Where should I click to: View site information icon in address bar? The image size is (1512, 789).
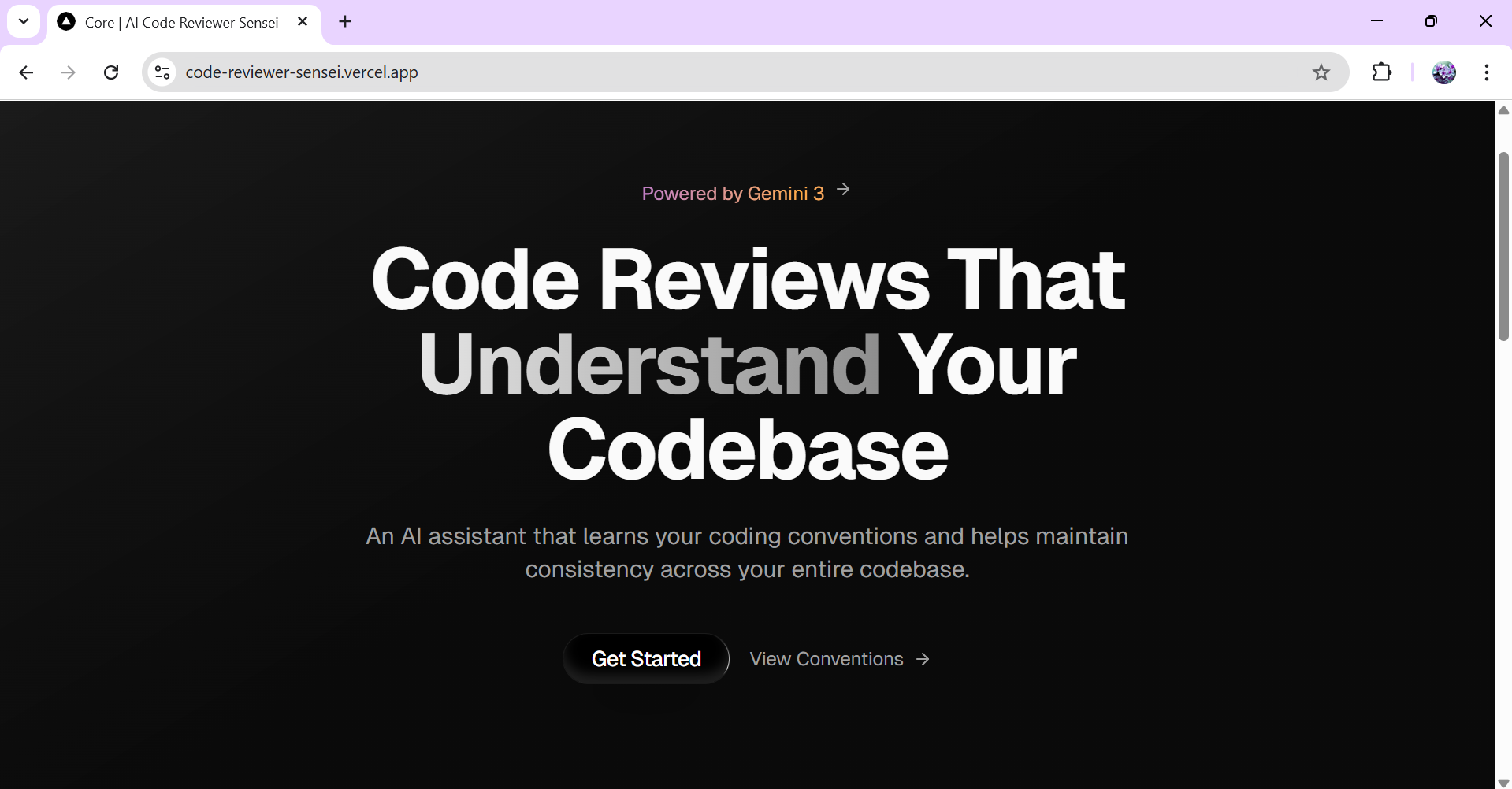162,72
